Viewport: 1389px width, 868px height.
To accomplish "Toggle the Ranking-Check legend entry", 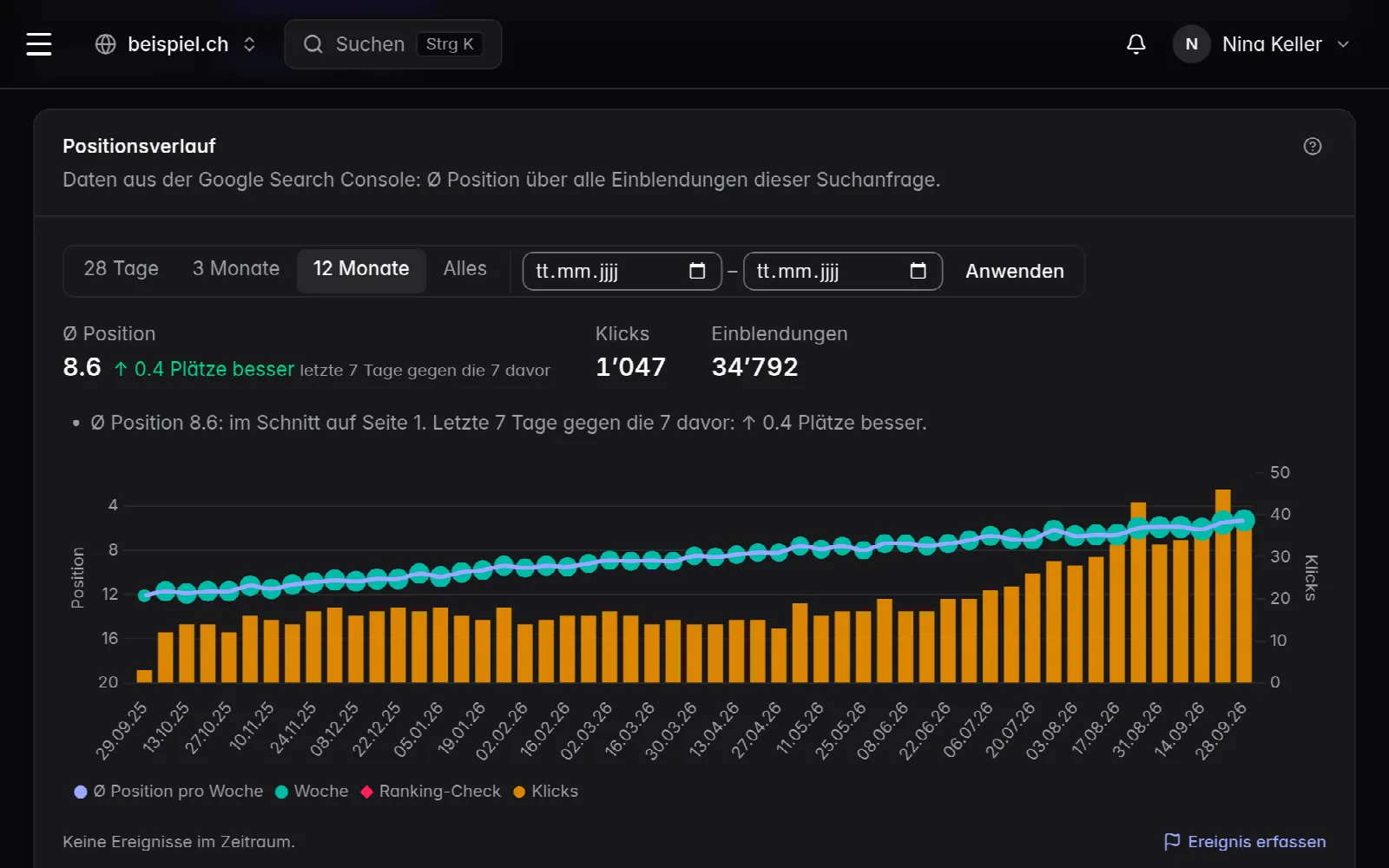I will click(x=431, y=792).
